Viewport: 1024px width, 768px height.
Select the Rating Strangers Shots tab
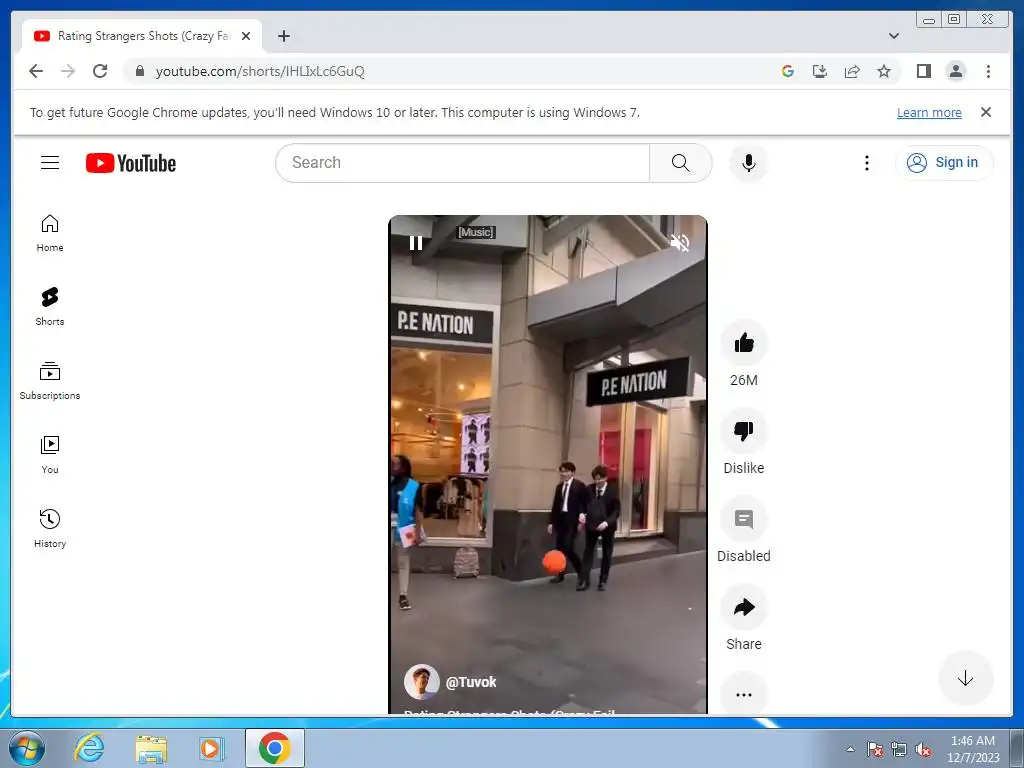point(142,36)
